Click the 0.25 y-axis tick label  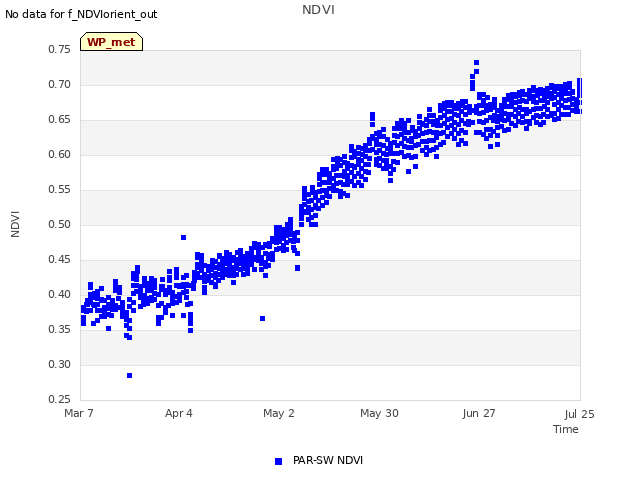click(x=59, y=399)
